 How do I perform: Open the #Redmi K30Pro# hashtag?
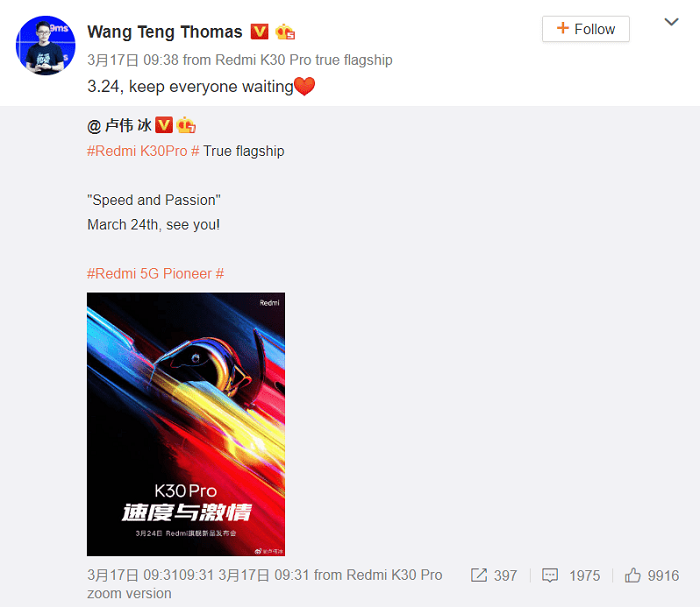point(143,151)
